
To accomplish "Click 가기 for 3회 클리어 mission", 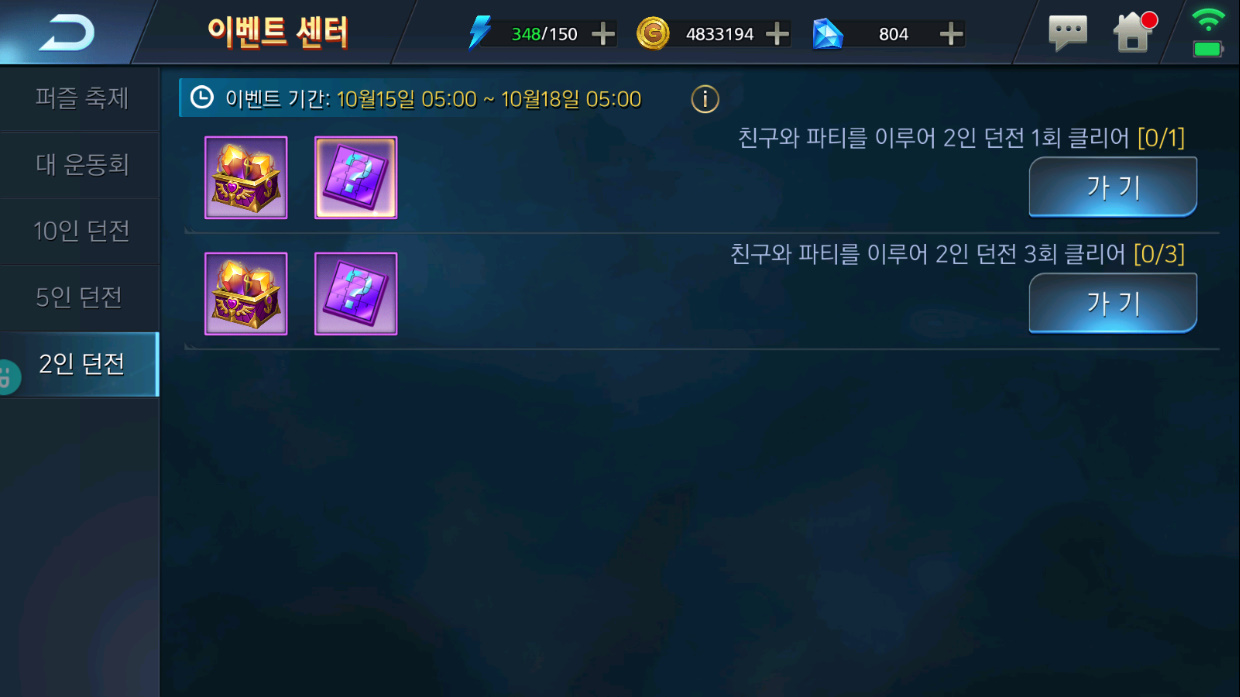I will (1113, 303).
